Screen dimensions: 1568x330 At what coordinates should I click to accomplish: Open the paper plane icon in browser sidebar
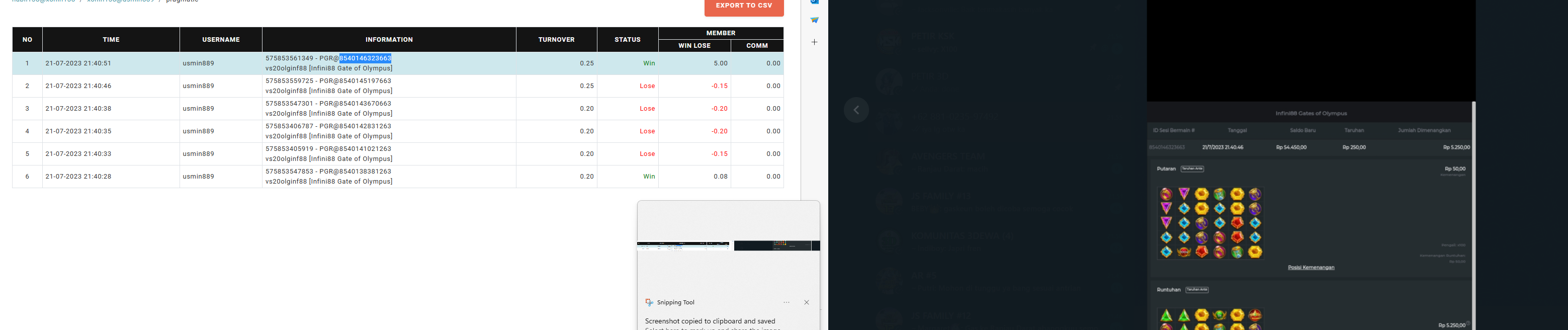(x=815, y=20)
